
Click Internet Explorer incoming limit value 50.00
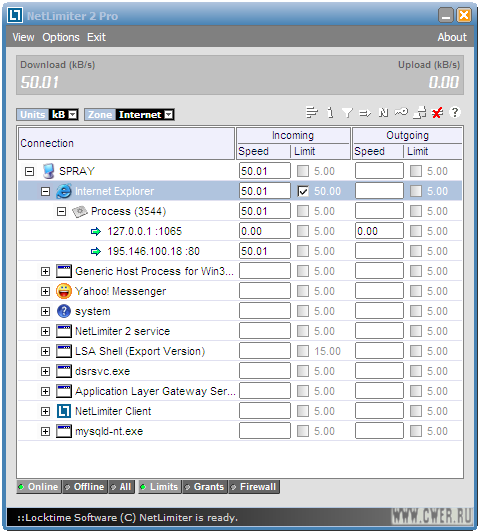pyautogui.click(x=327, y=191)
